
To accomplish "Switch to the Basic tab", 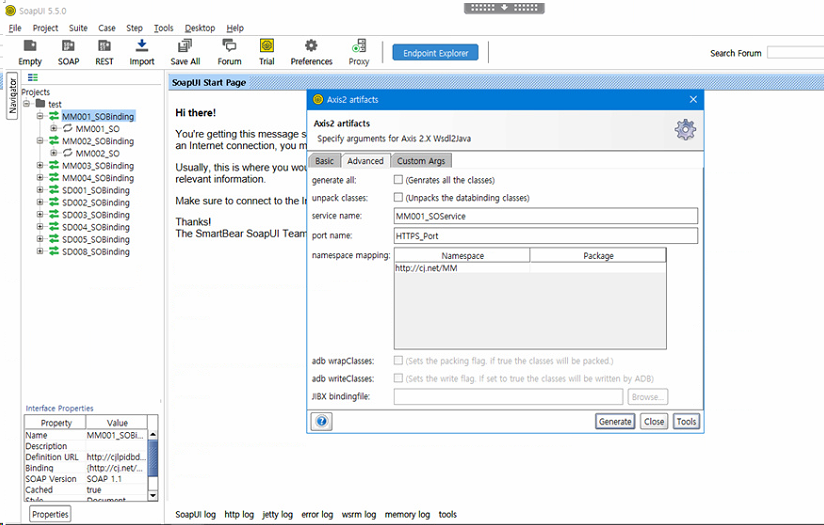I will coord(324,161).
